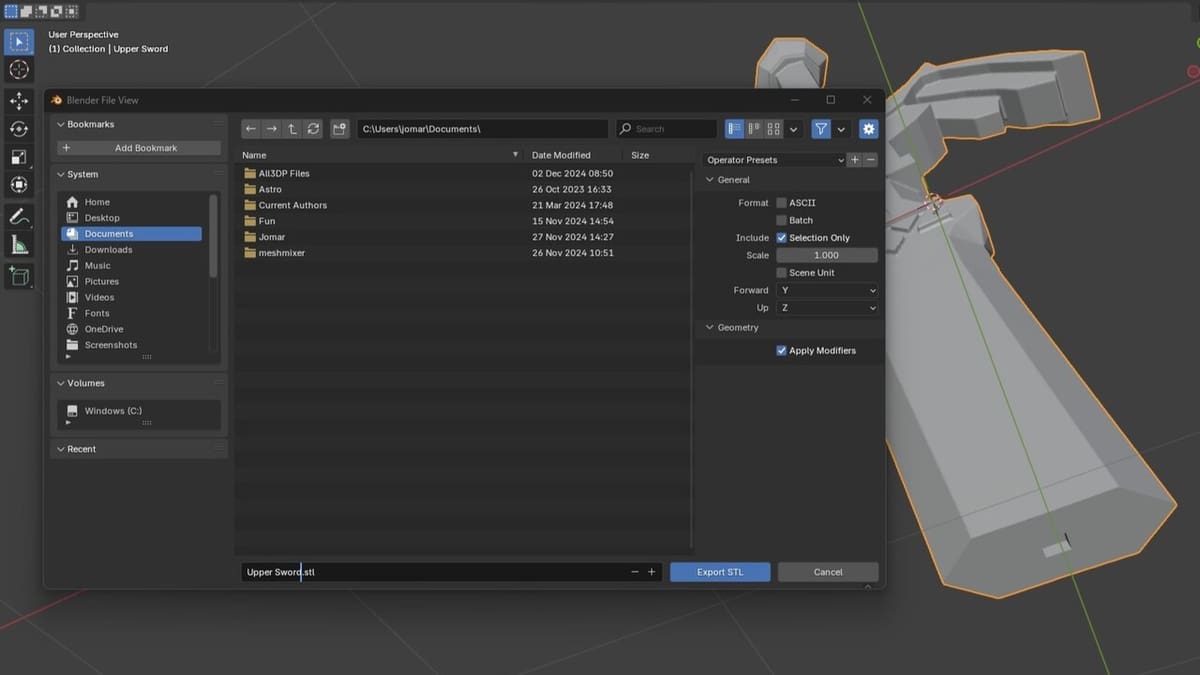Select the Measure tool
The width and height of the screenshot is (1200, 675).
tap(19, 244)
